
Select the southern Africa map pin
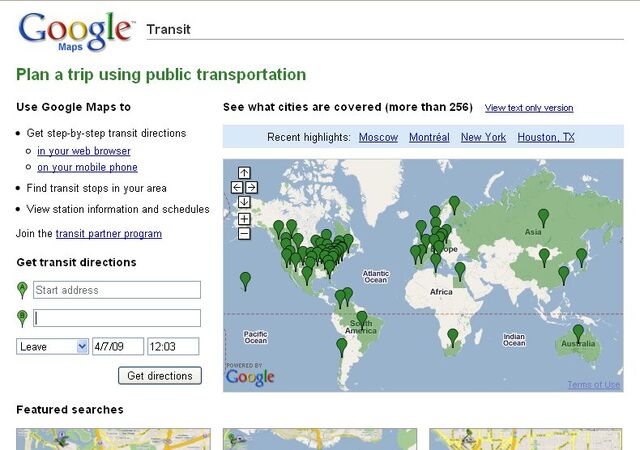coord(453,338)
